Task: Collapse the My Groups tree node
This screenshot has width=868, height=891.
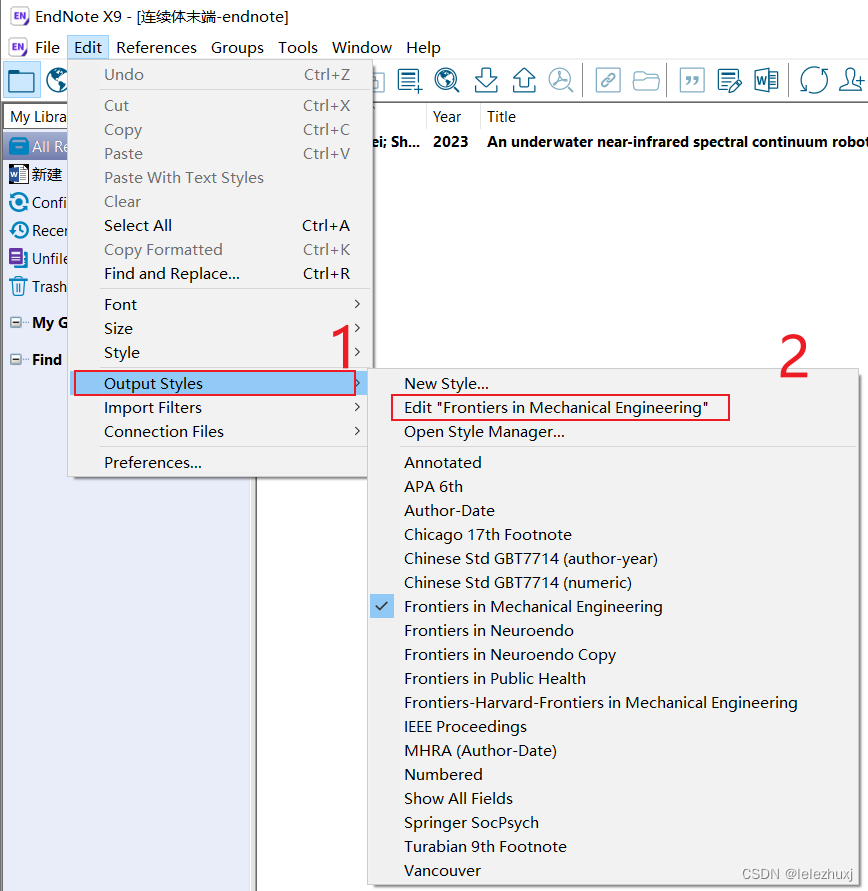Action: tap(16, 323)
